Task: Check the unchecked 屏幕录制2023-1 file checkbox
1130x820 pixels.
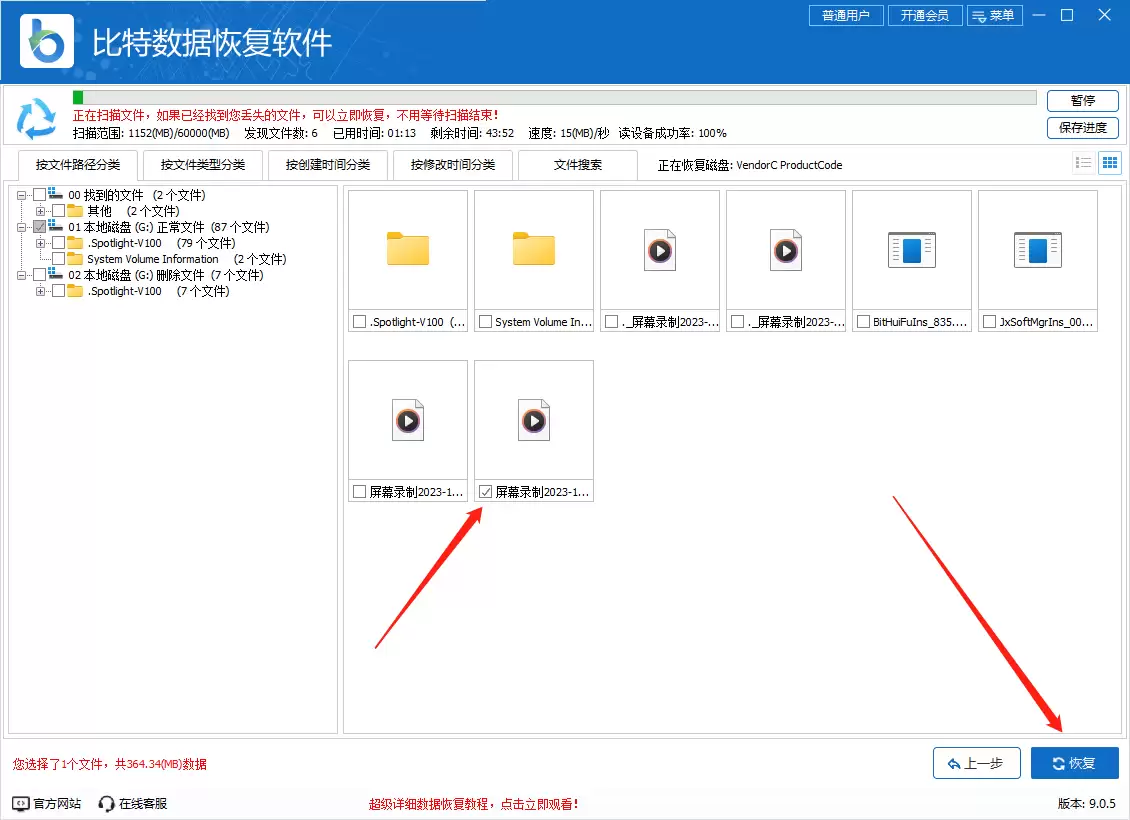Action: click(360, 492)
